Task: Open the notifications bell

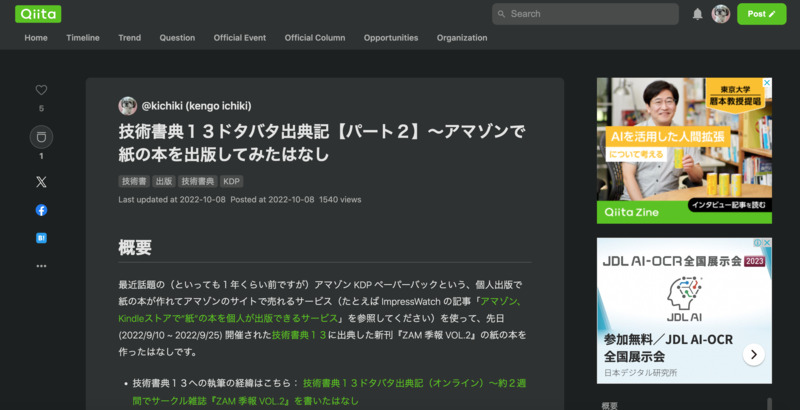Action: [697, 14]
